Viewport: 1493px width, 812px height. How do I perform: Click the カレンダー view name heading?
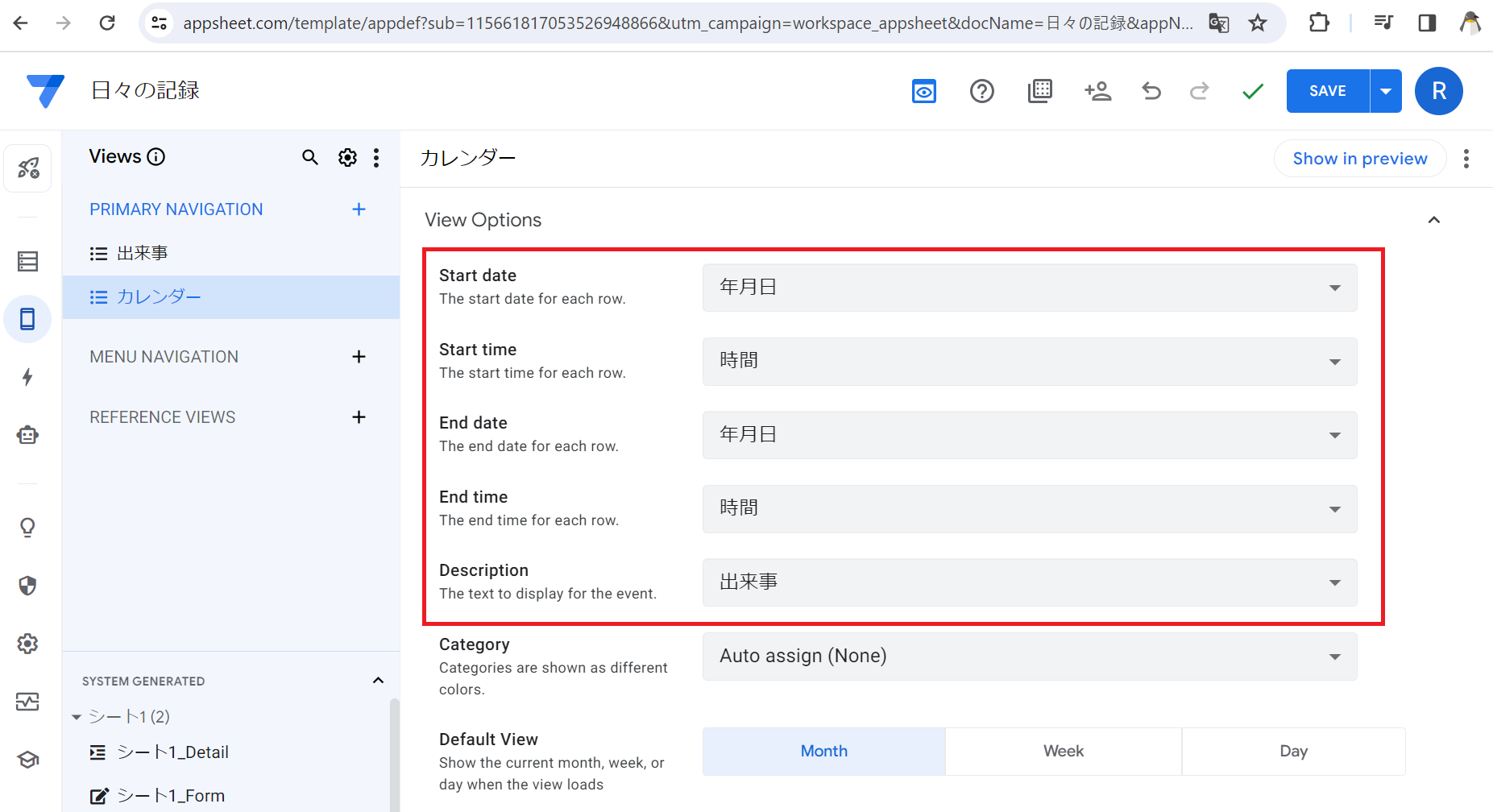click(468, 158)
